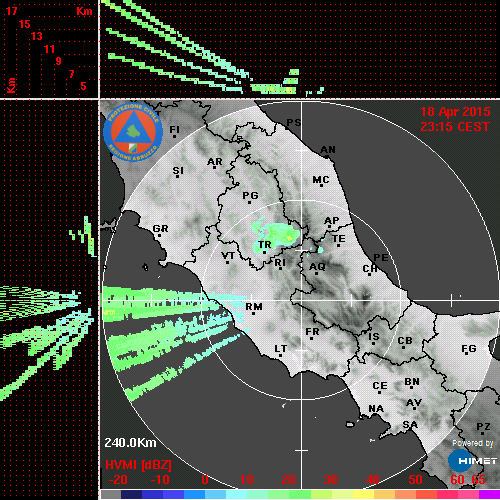This screenshot has width=500, height=500.
Task: Click the Protezione Civile Abruzzo logo
Action: 133,132
